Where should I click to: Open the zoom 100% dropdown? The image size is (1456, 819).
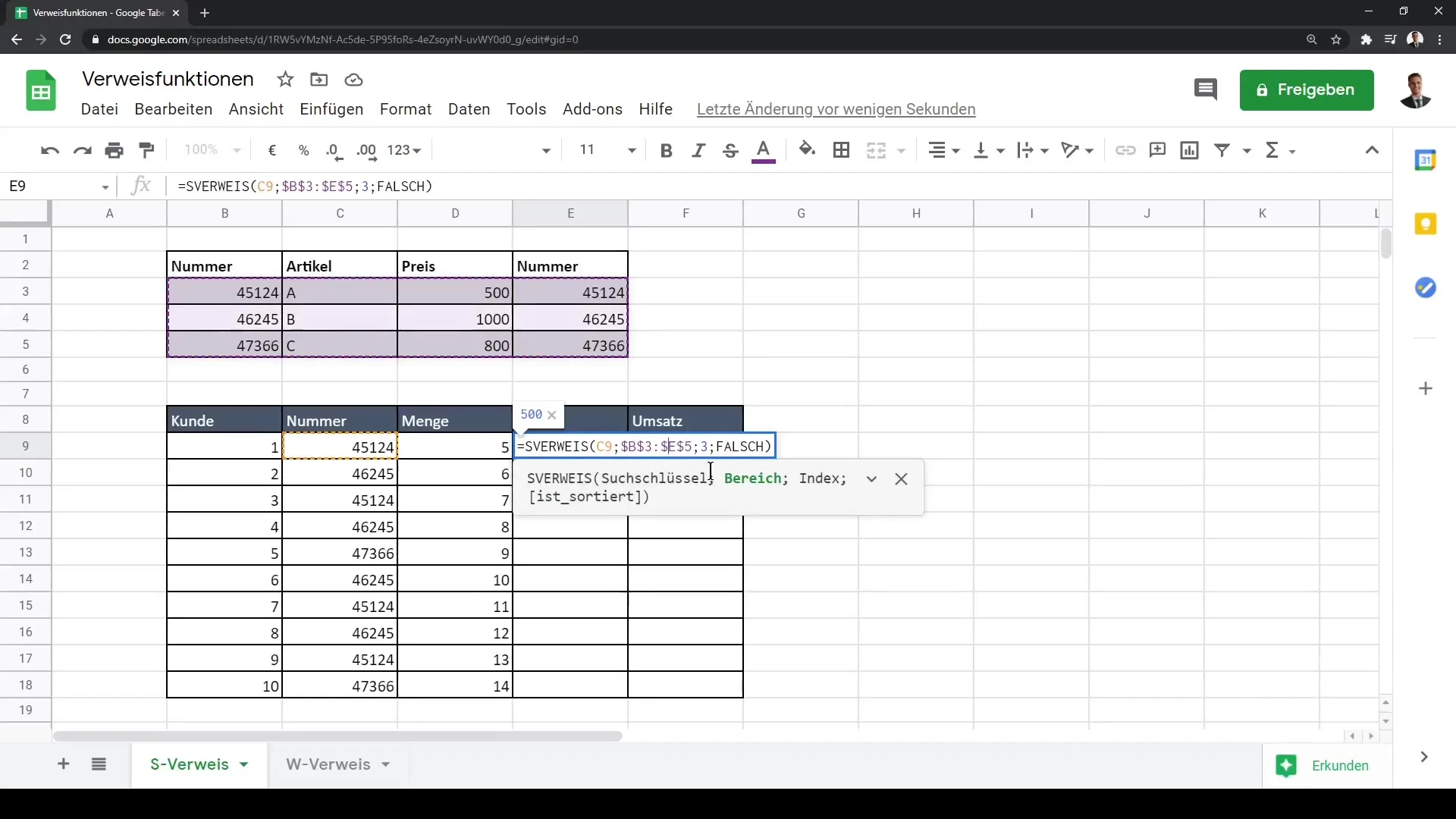click(x=212, y=150)
